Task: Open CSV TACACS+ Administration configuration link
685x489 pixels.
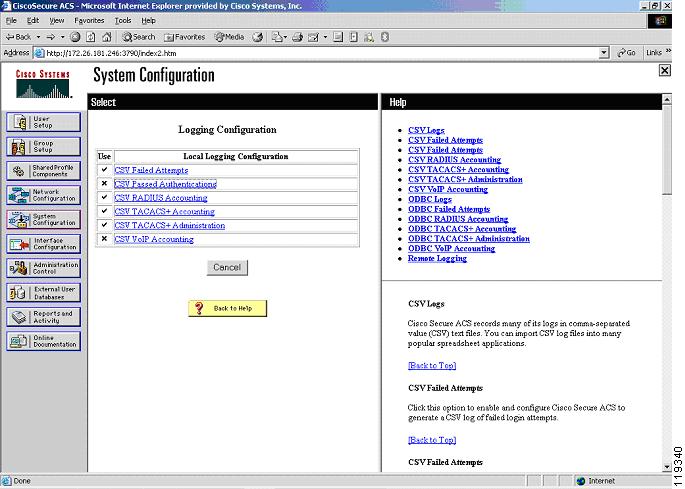Action: pyautogui.click(x=170, y=225)
